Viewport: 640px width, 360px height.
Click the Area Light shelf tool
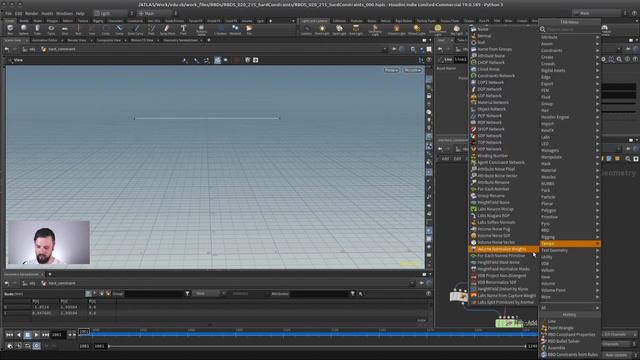[x=356, y=29]
